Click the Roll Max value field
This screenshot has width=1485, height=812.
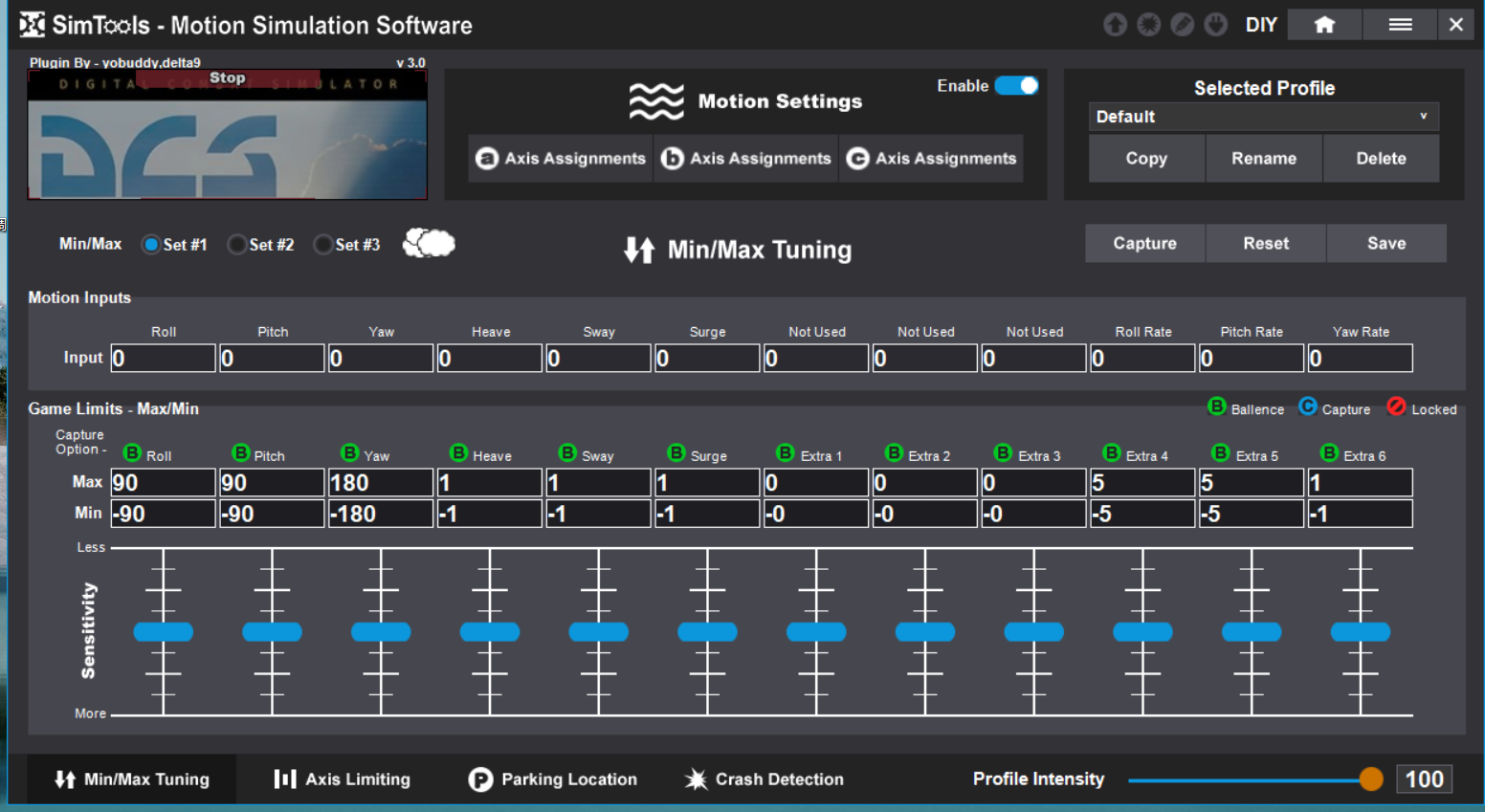click(x=163, y=482)
